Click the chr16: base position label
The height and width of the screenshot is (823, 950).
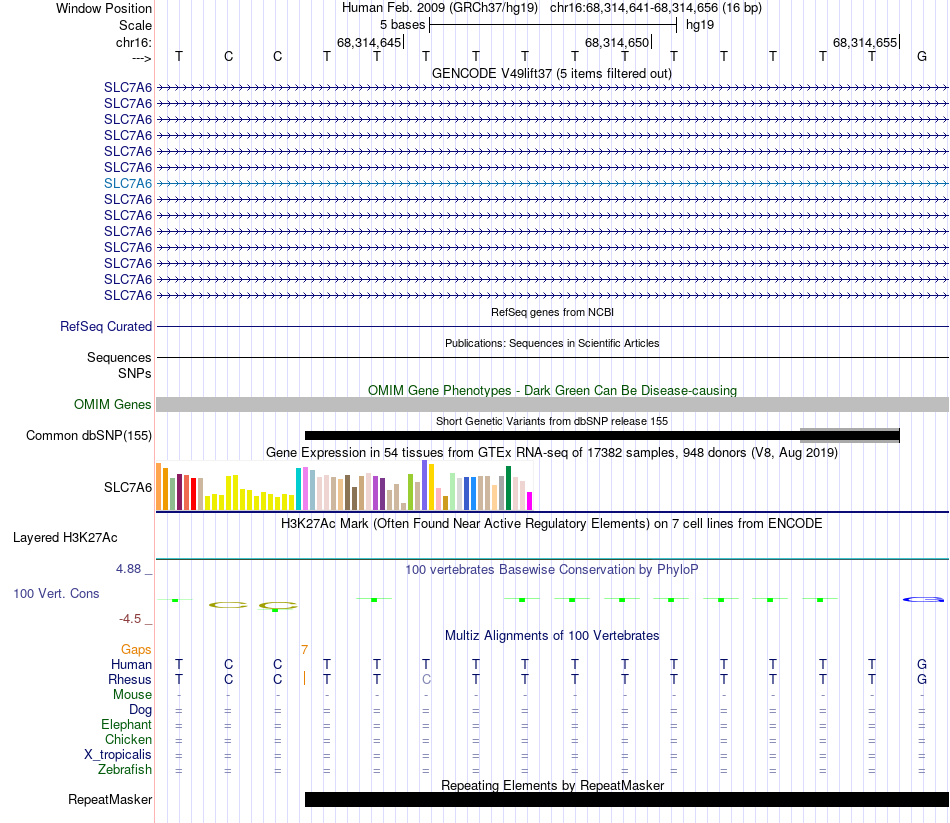(133, 42)
